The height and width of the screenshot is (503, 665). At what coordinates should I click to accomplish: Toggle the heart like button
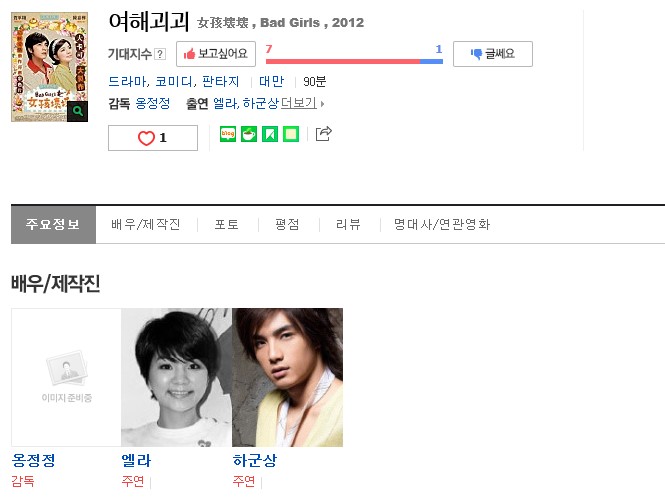(x=153, y=138)
